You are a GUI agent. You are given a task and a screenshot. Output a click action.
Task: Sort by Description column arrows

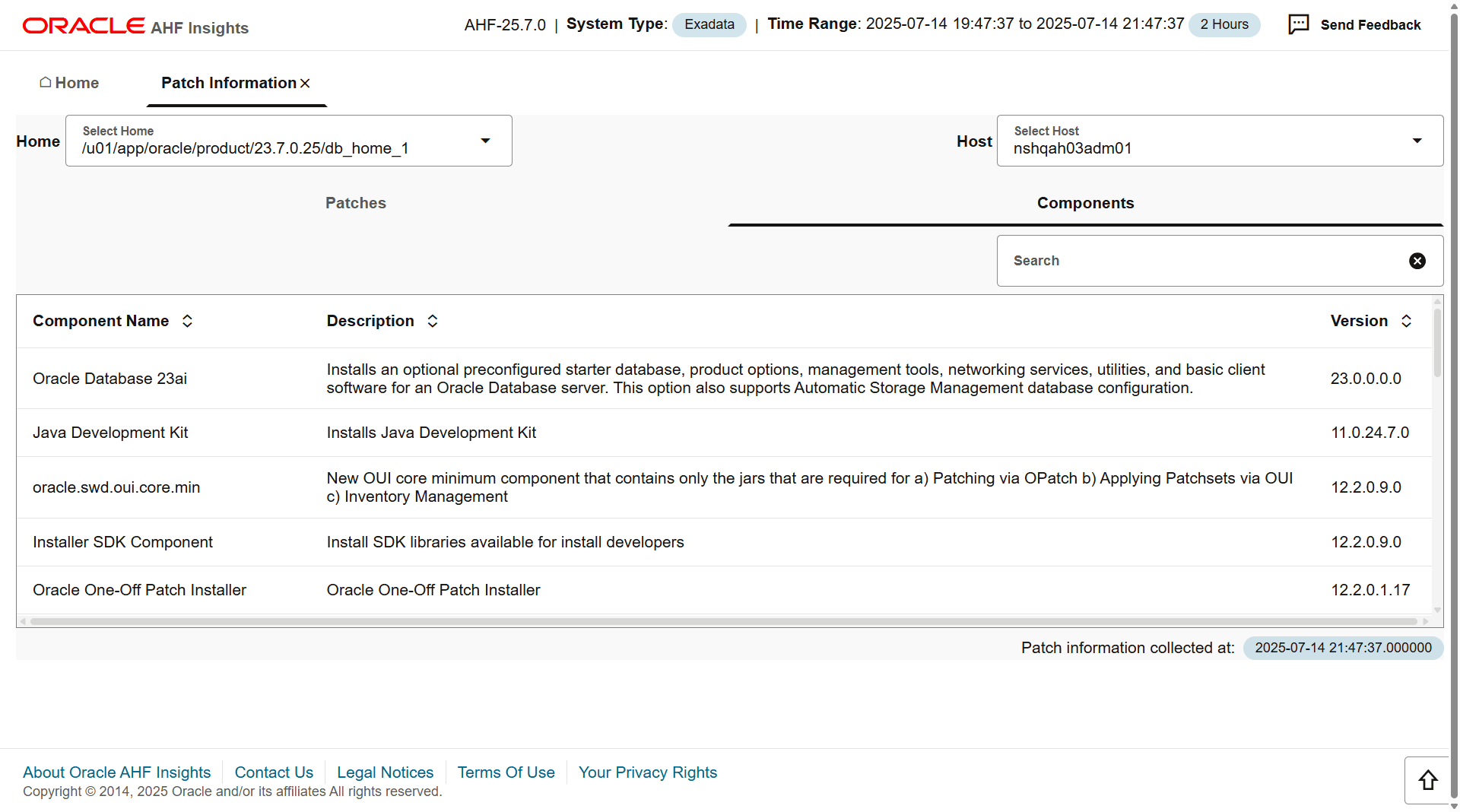[x=433, y=321]
